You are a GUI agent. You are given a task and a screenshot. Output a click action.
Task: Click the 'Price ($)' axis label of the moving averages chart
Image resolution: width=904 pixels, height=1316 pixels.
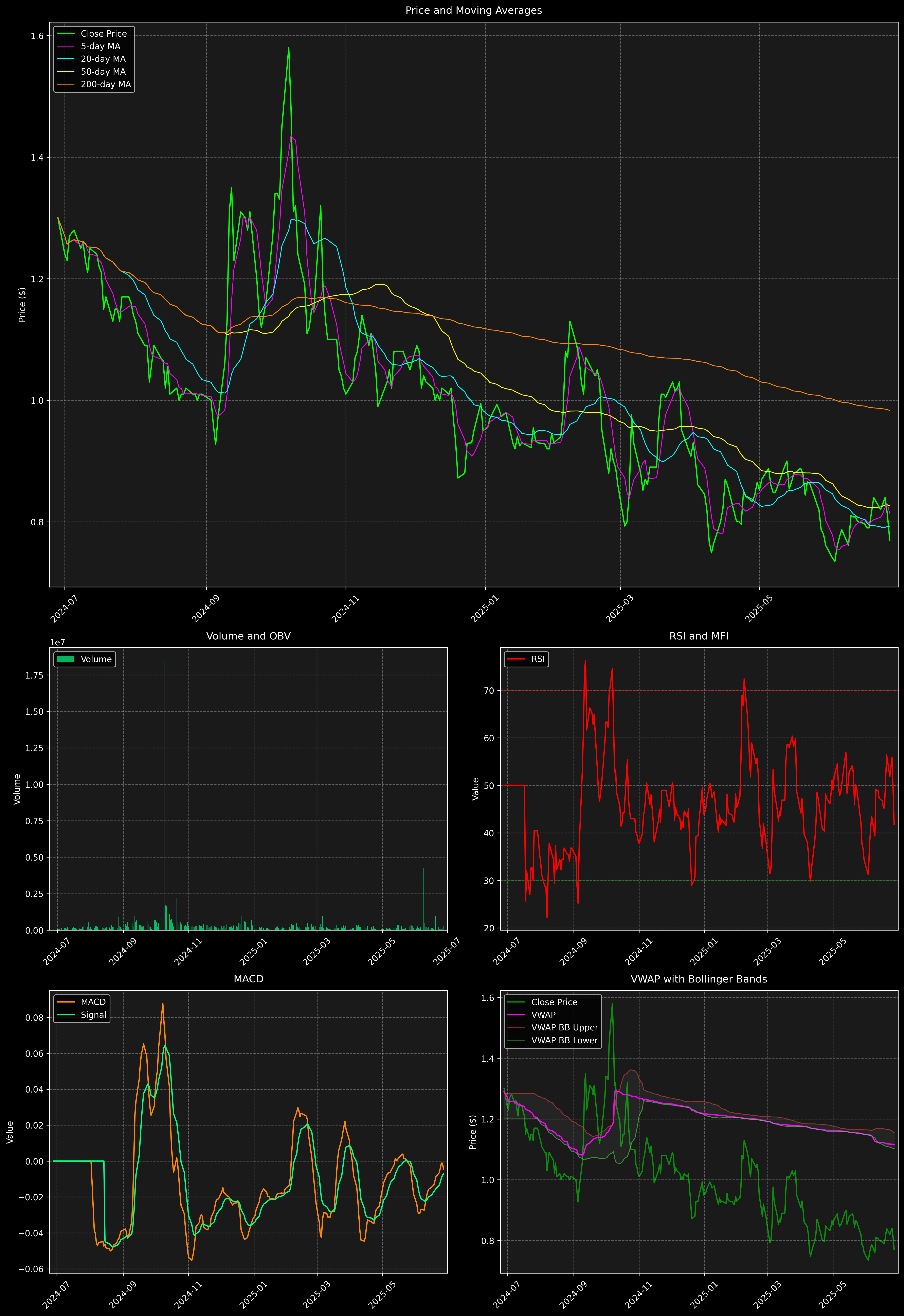pyautogui.click(x=22, y=305)
